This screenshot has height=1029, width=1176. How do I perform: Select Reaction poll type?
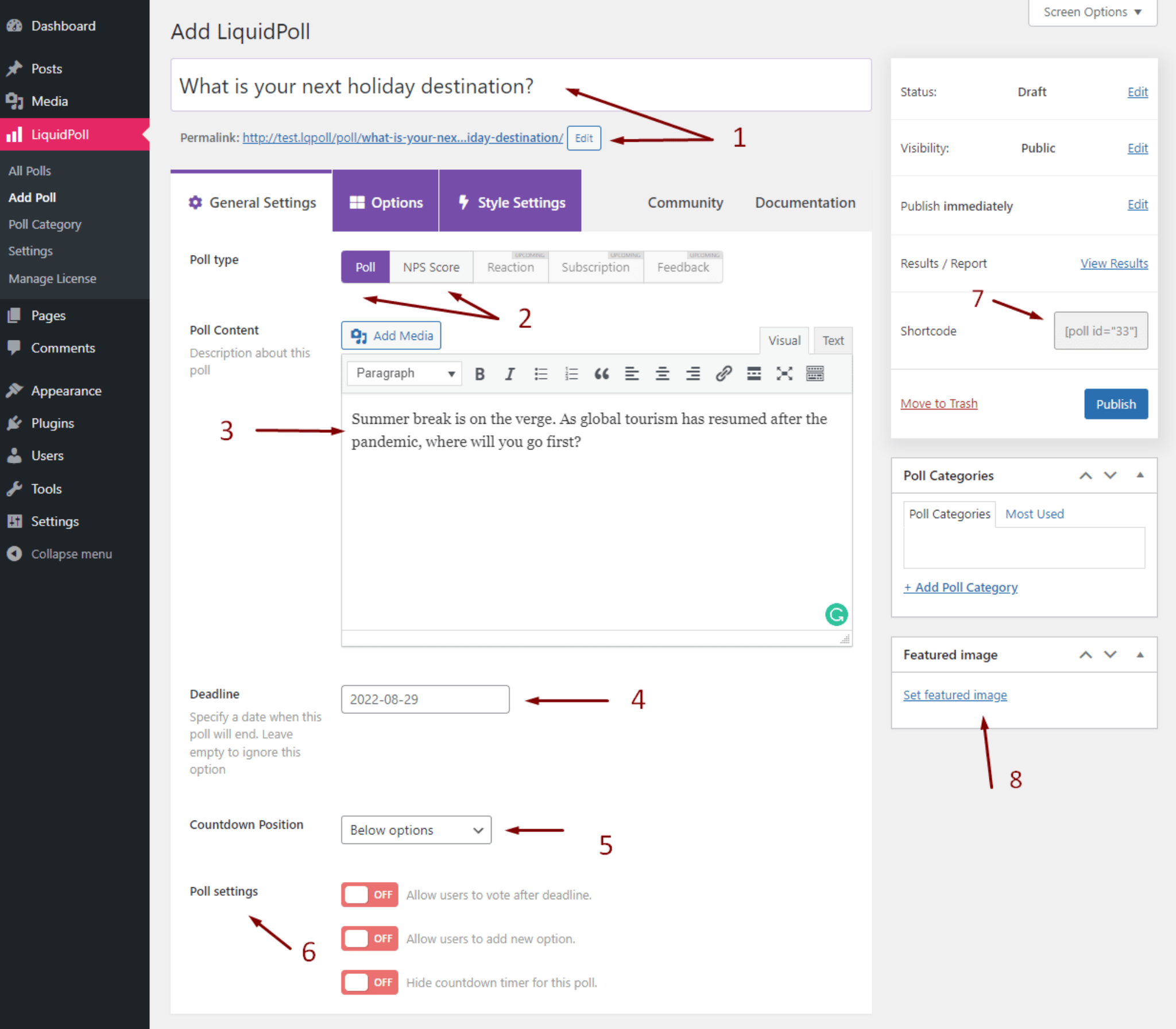[510, 267]
